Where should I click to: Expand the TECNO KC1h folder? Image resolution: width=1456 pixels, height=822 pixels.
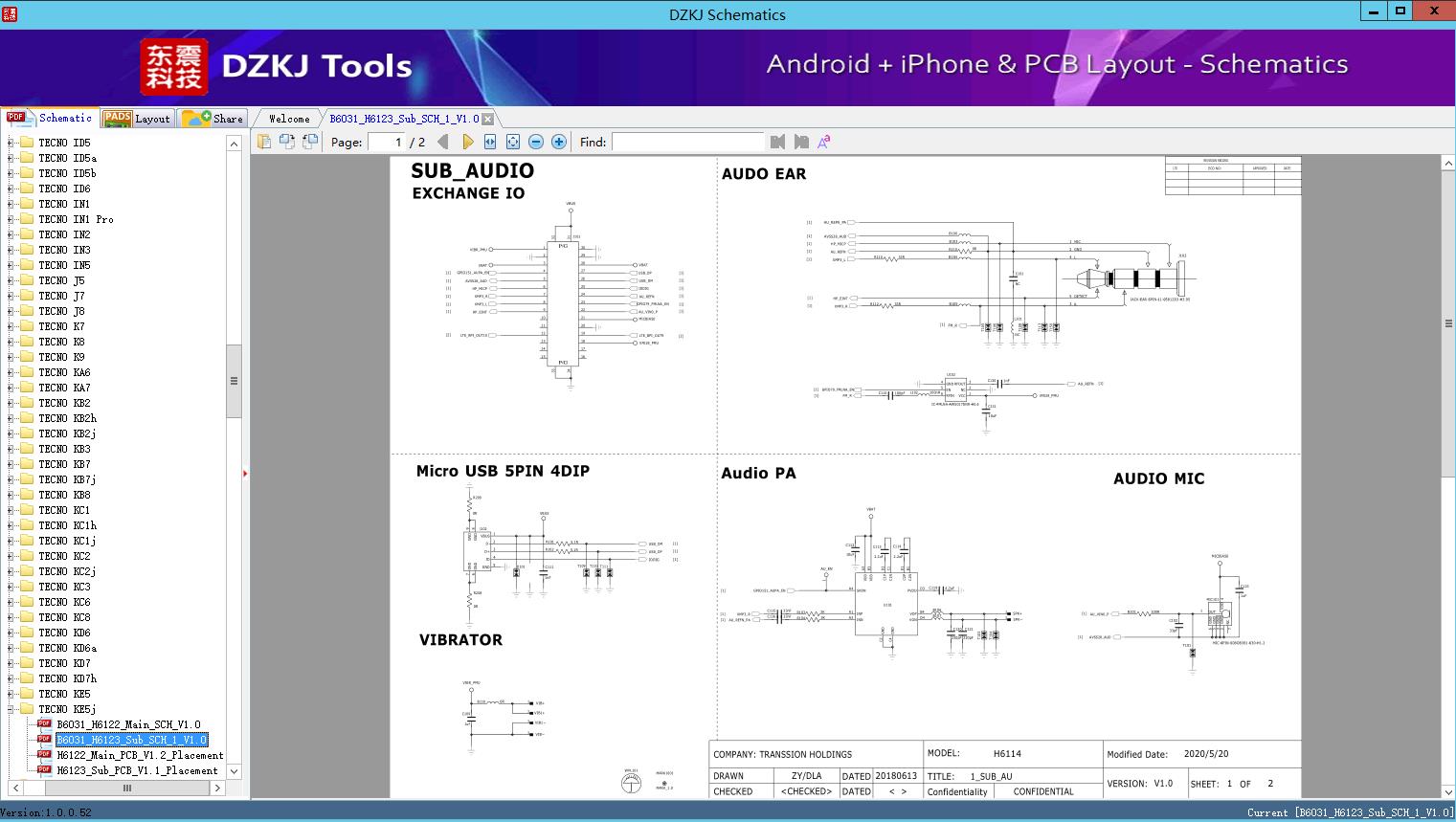[11, 525]
